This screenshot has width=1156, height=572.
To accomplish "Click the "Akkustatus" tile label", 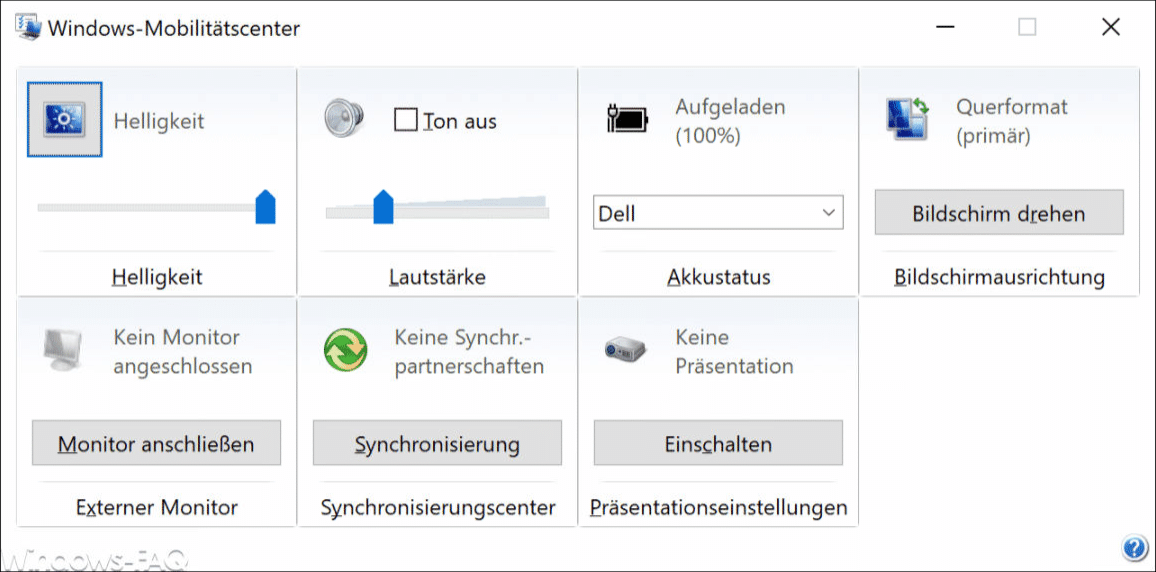I will tap(718, 277).
